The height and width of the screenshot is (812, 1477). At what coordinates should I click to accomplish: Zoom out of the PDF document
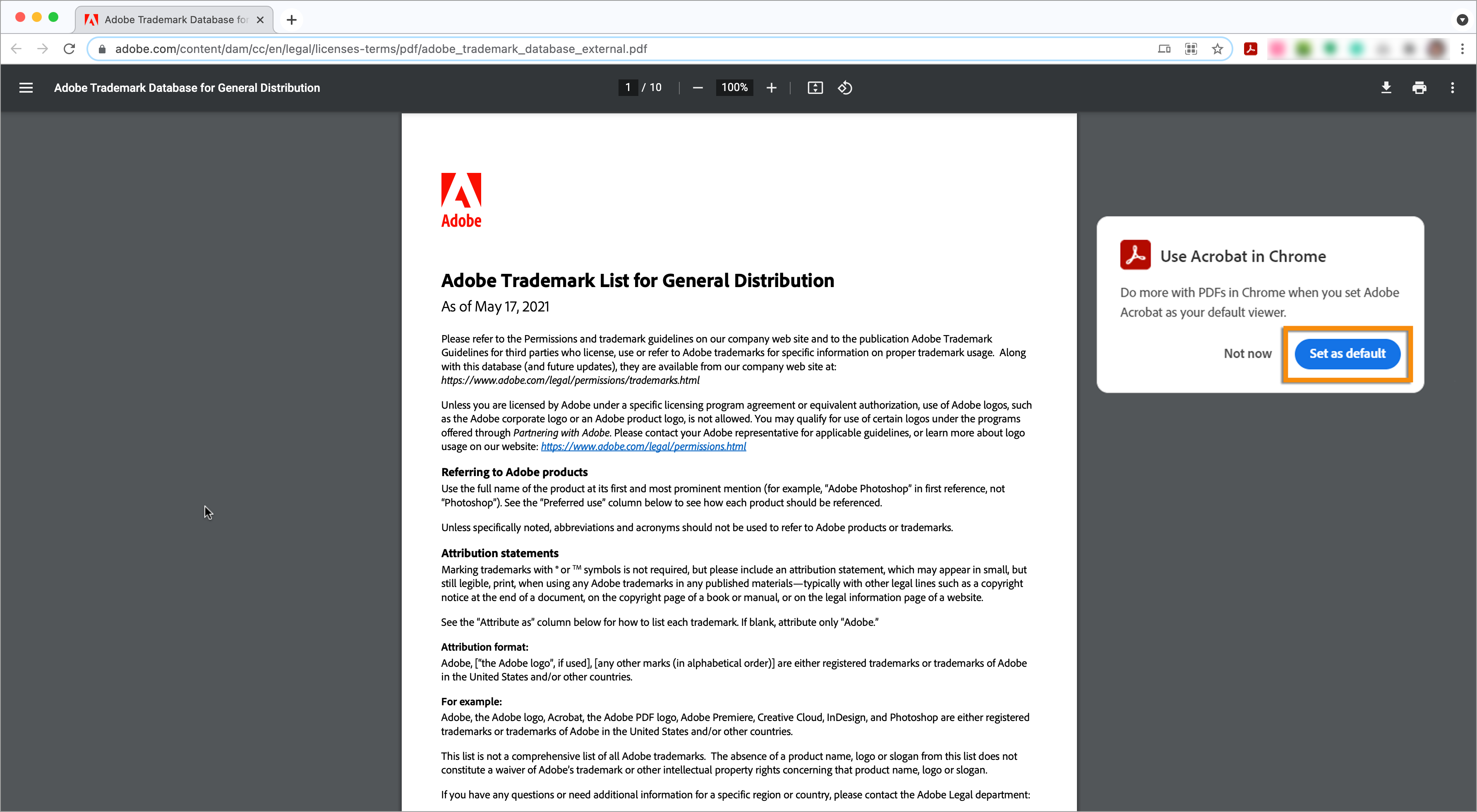(x=697, y=87)
